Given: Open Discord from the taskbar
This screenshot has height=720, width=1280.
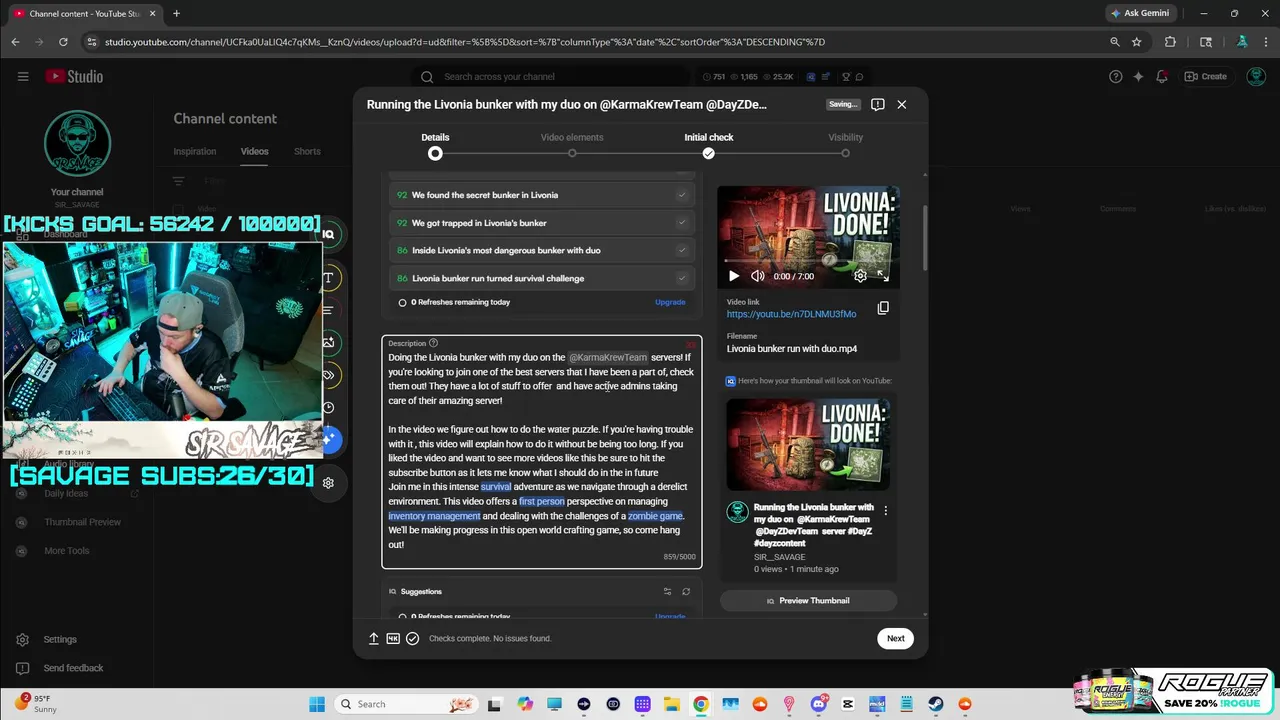Looking at the screenshot, I should [x=818, y=704].
